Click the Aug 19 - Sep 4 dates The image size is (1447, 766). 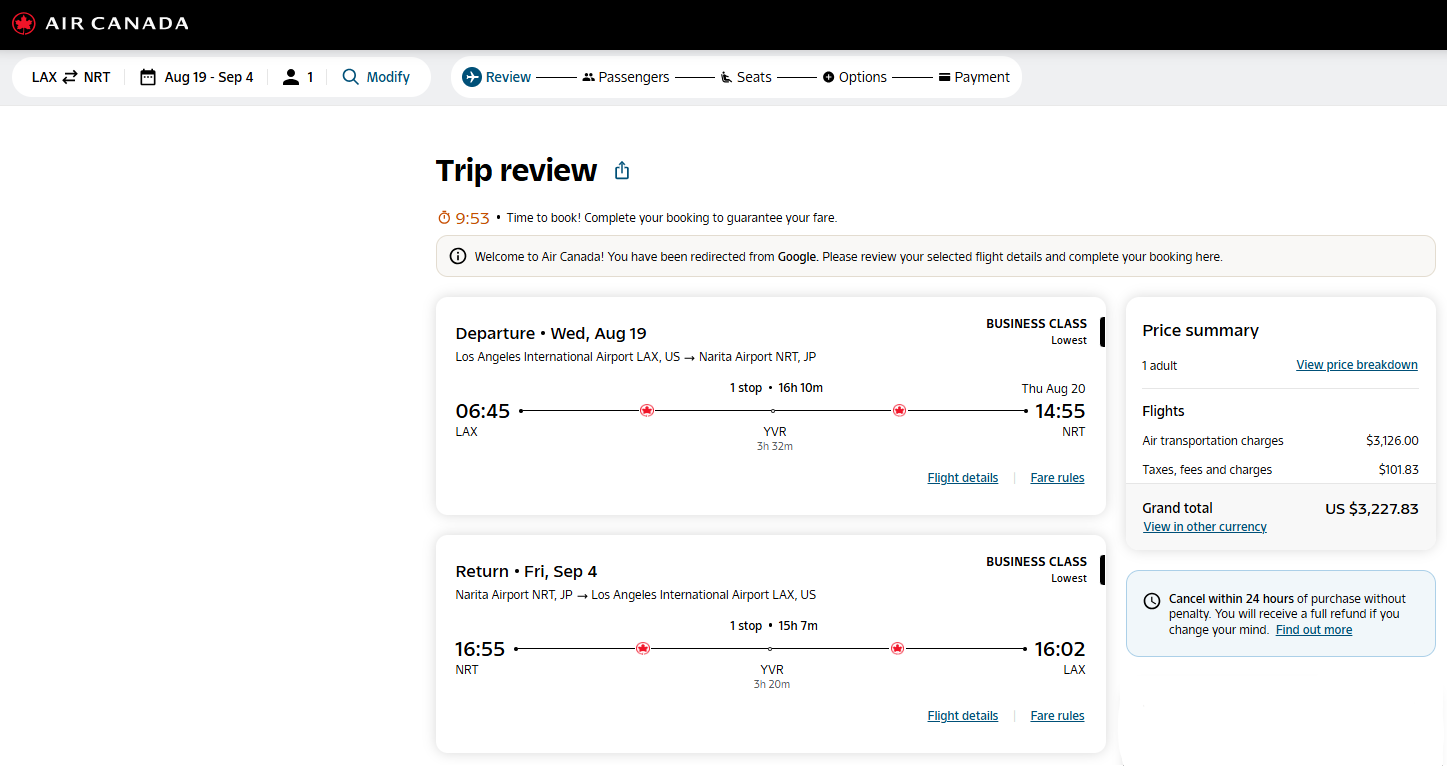209,77
